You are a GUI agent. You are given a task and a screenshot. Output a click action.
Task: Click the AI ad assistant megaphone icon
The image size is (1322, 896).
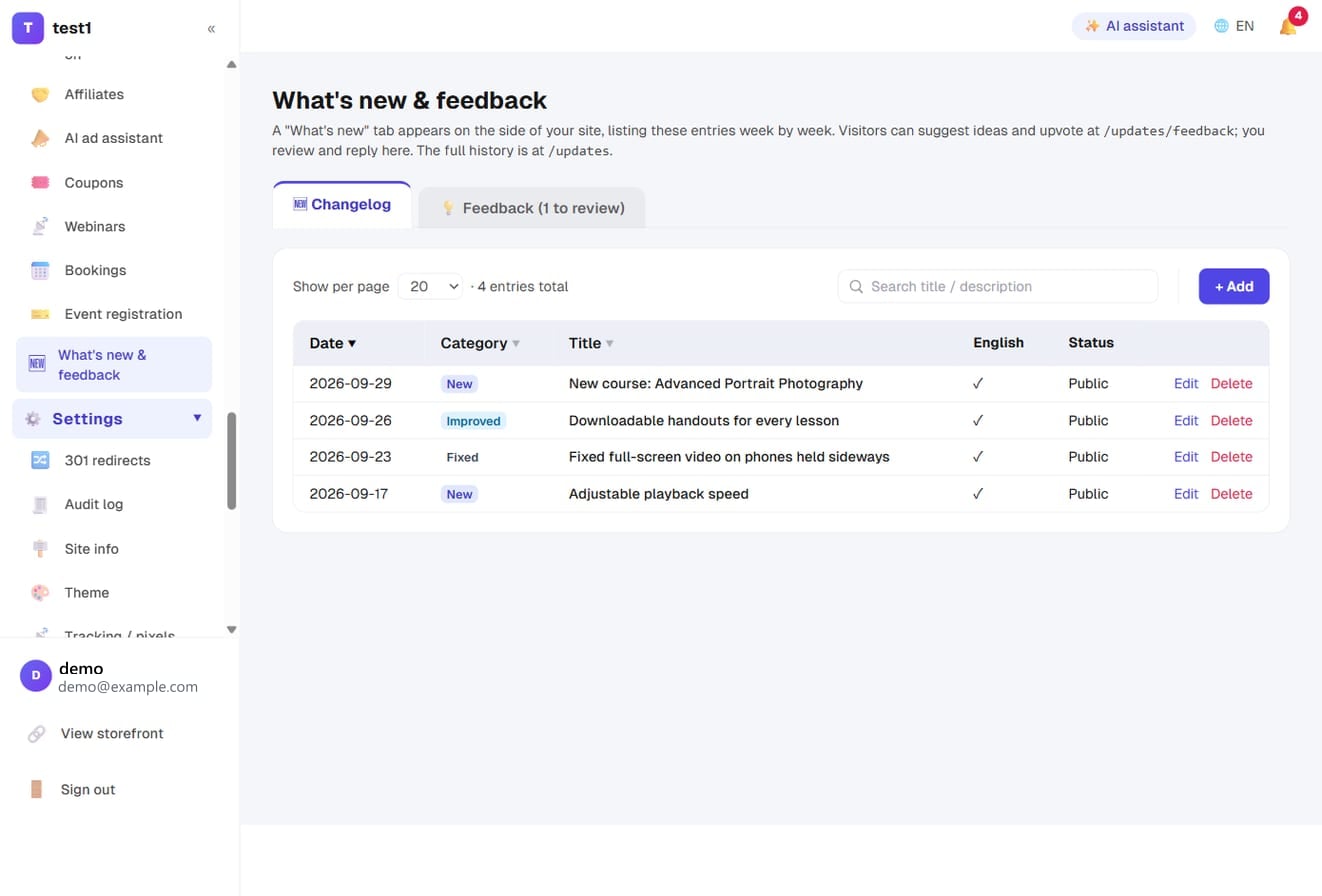coord(40,138)
